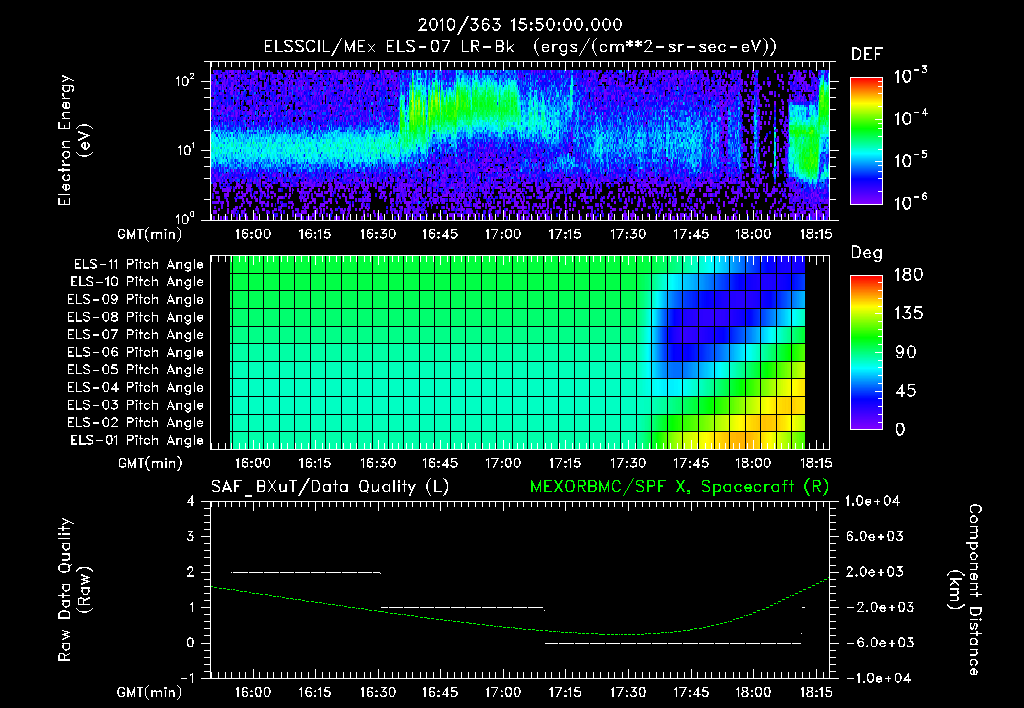Click the 135 value on Deg scale
Viewport: 1024px width, 708px height.
pyautogui.click(x=908, y=314)
